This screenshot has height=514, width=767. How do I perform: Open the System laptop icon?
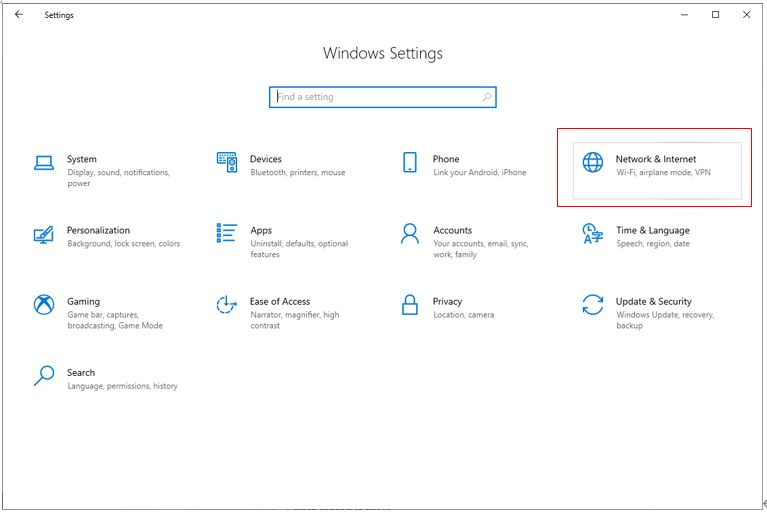coord(44,163)
